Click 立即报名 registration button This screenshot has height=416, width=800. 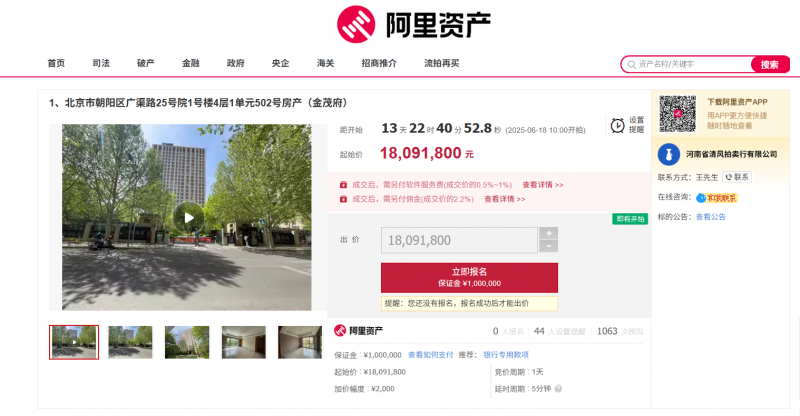pyautogui.click(x=469, y=277)
